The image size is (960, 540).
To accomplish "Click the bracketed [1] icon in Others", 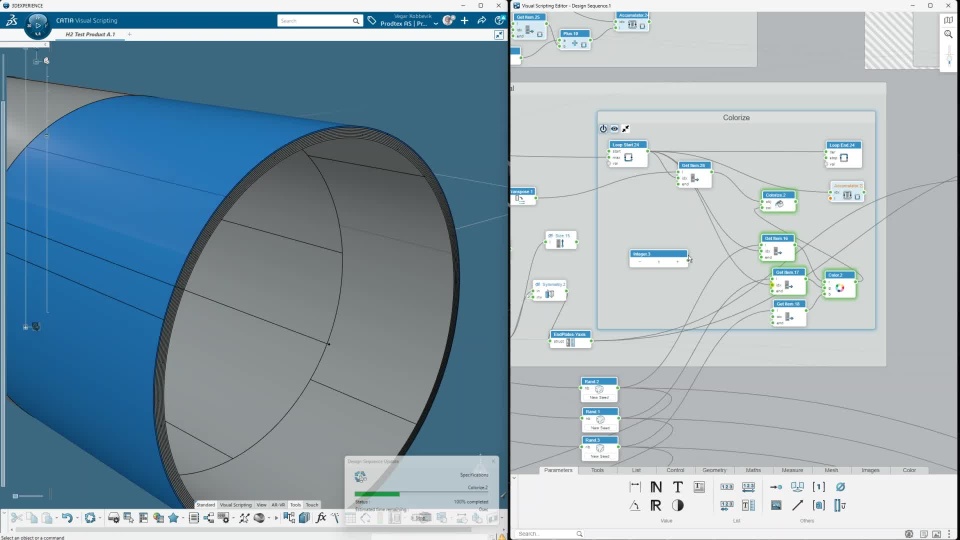I will (x=819, y=487).
